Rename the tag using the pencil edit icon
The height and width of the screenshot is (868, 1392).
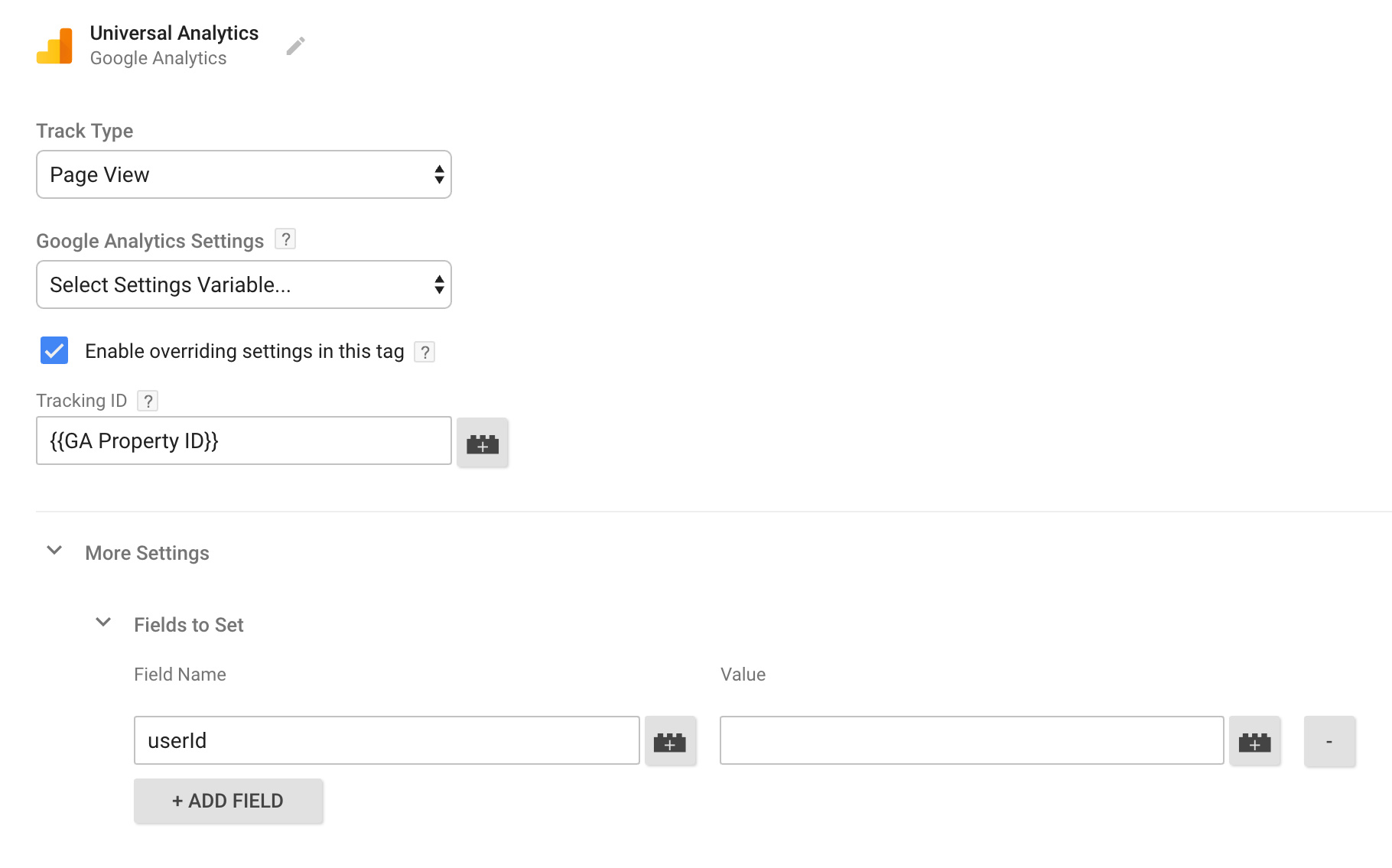tap(296, 45)
